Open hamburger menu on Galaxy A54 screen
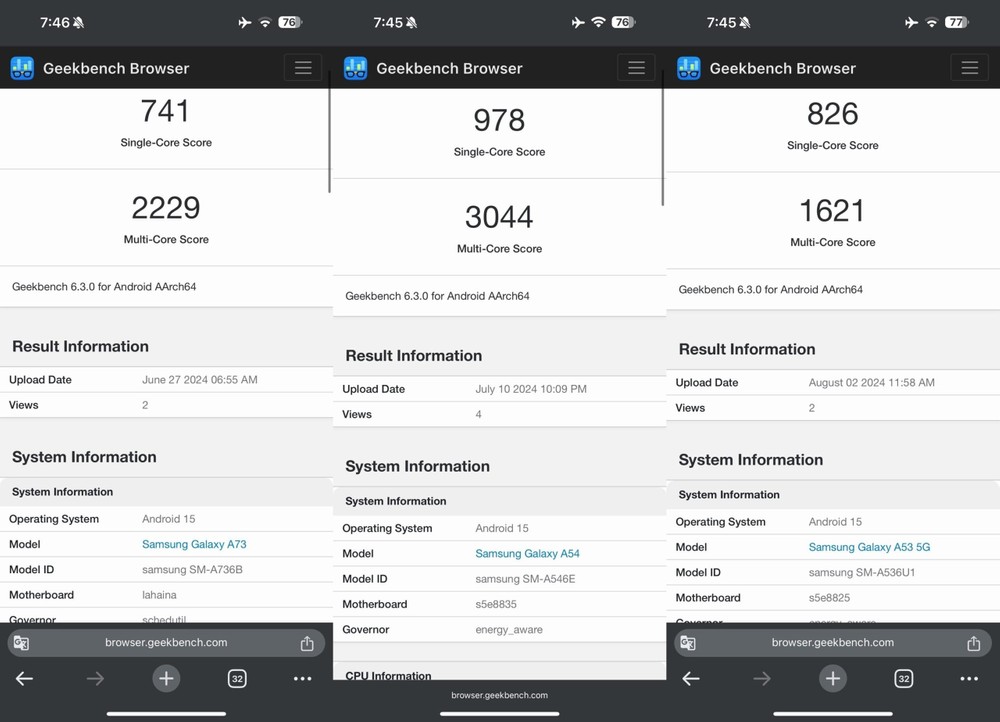 (636, 68)
